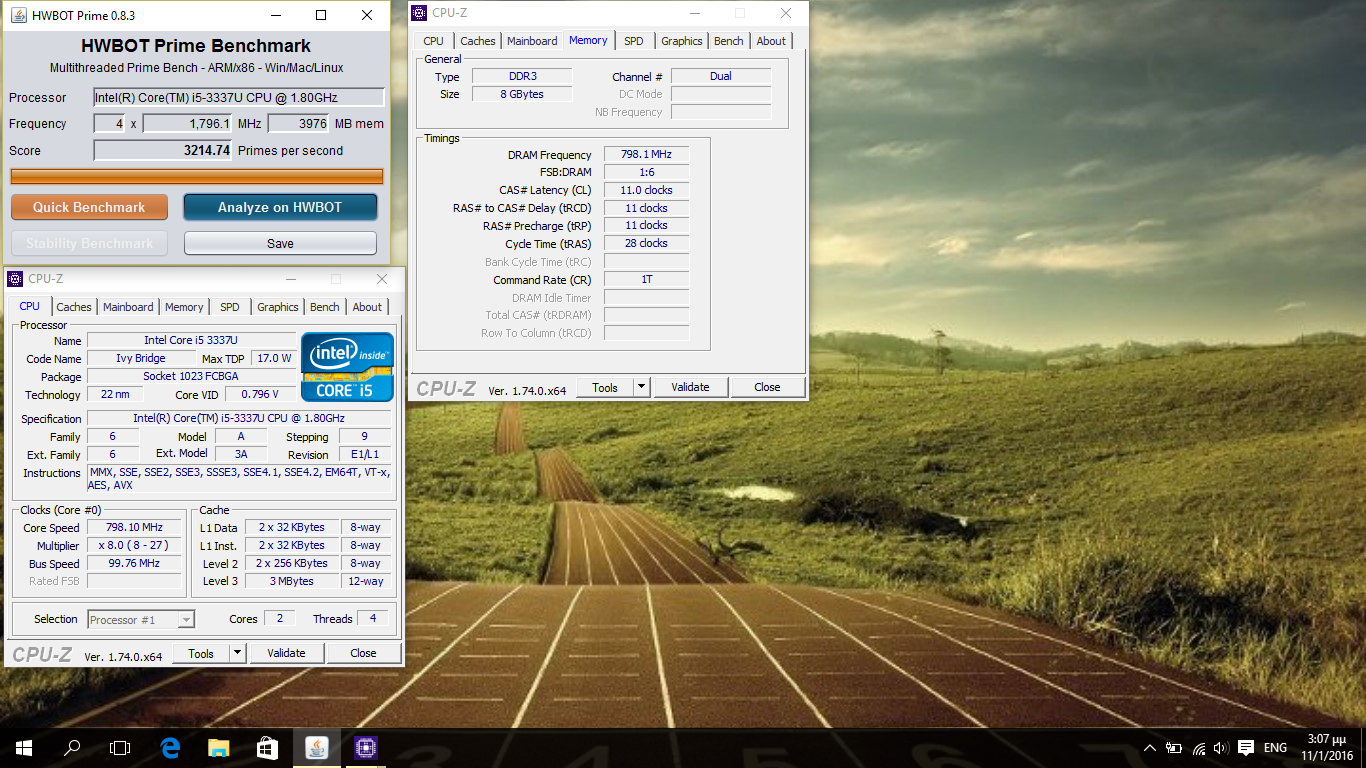Click the Multiplier value x 8.0 ( 8 - 27 )
This screenshot has width=1366, height=768.
(x=134, y=545)
